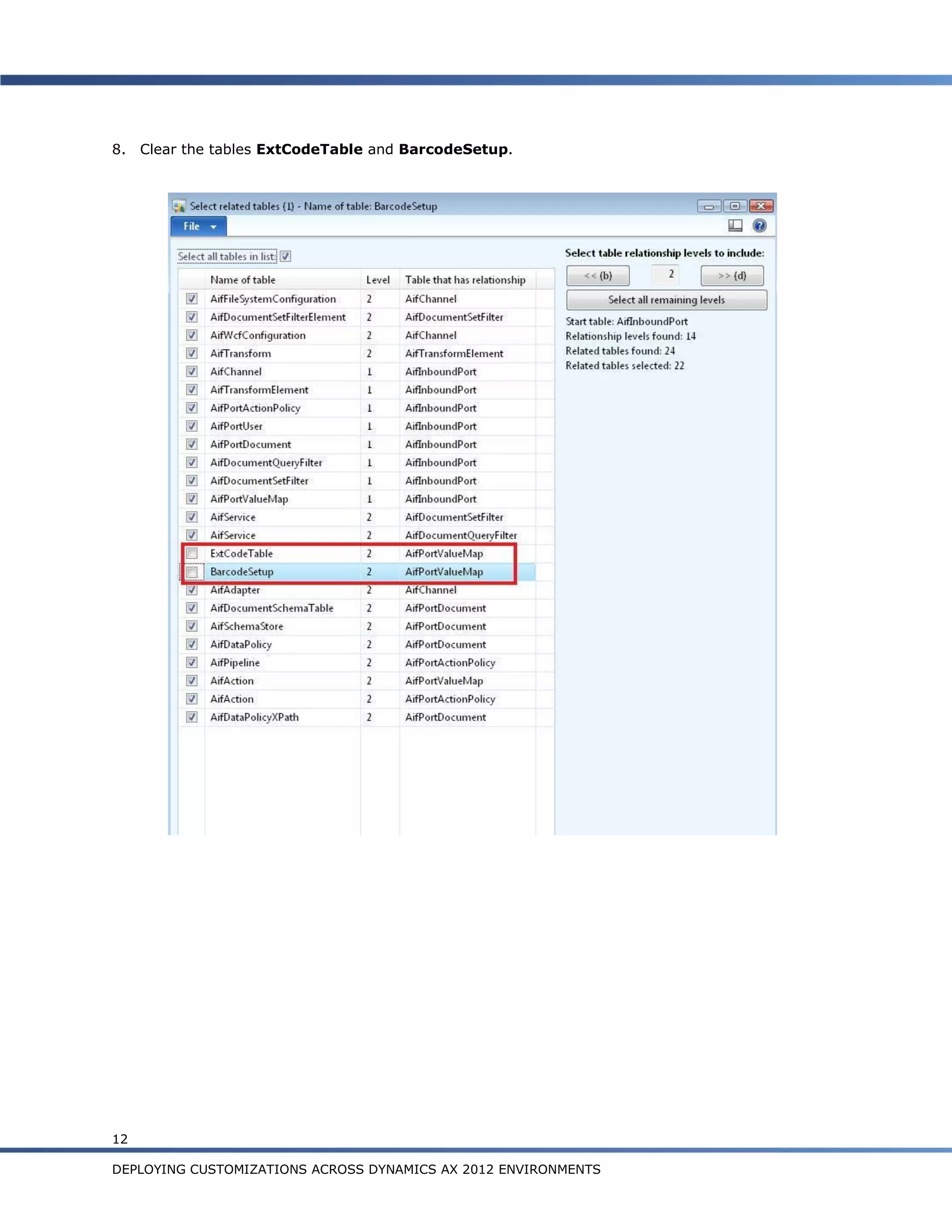The height and width of the screenshot is (1232, 952).
Task: Uncheck the AifDataPolicyXPath checkbox
Action: (192, 717)
